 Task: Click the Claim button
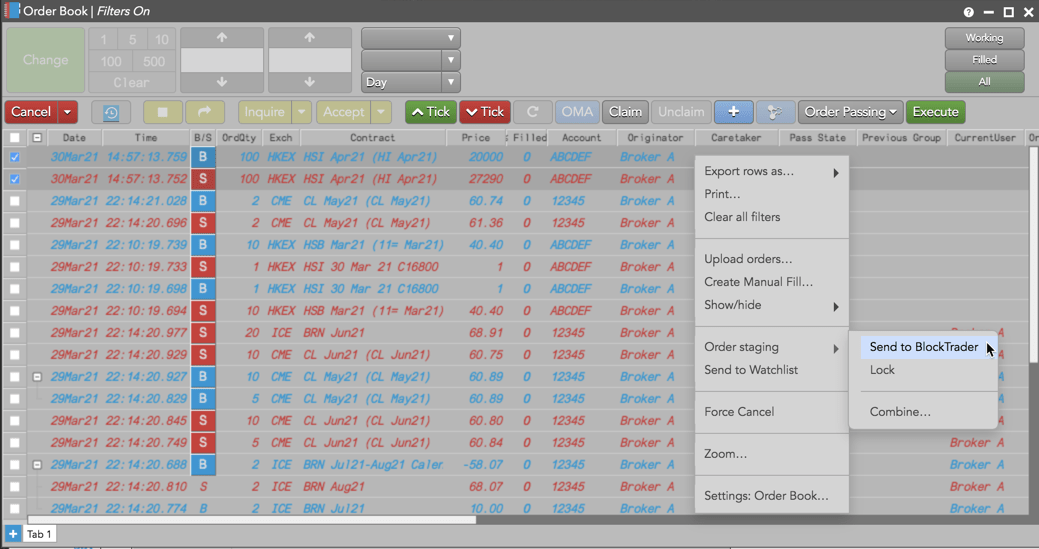pos(625,112)
